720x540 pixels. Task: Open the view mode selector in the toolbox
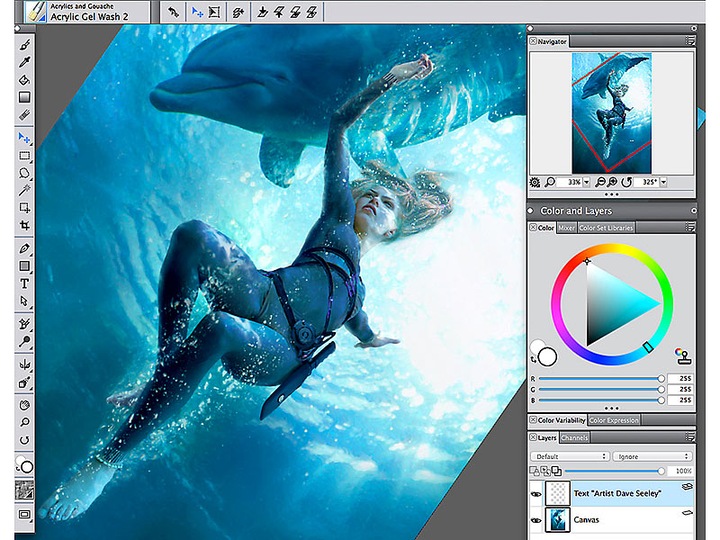coord(25,514)
